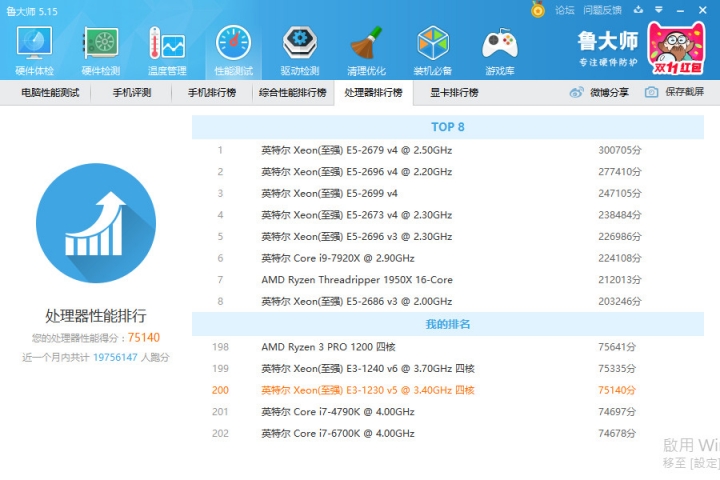Click the download arrow icon in title bar
Screen dimensions: 720x480
click(x=638, y=10)
